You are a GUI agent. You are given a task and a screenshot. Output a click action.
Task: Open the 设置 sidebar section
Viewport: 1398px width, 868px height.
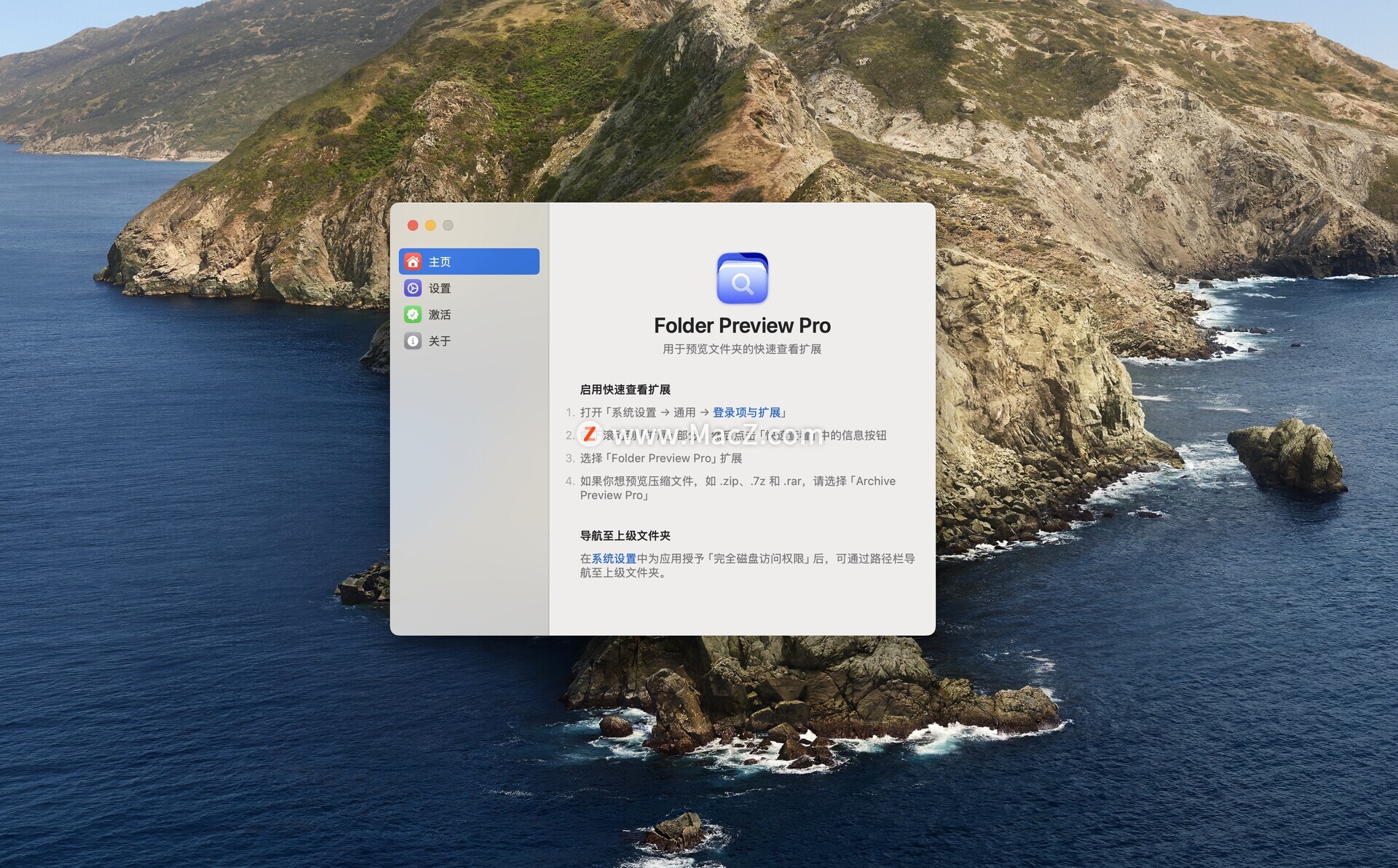tap(469, 288)
